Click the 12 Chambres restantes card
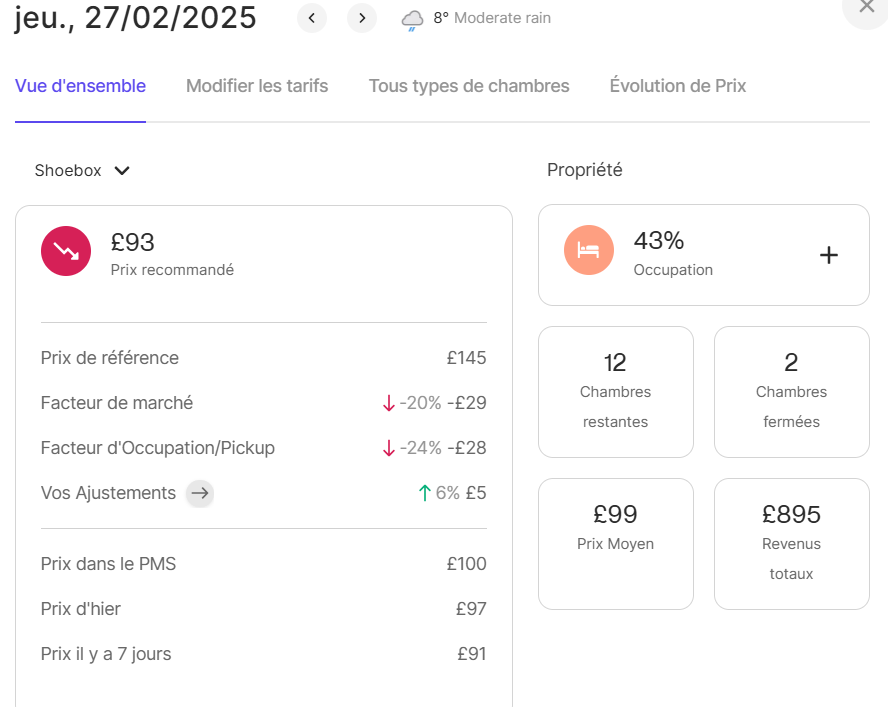Screen dimensions: 888x707 click(615, 391)
